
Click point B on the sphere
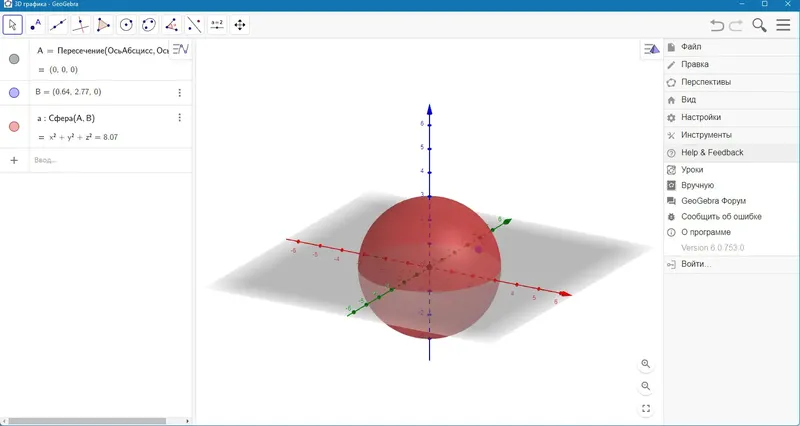click(x=479, y=249)
